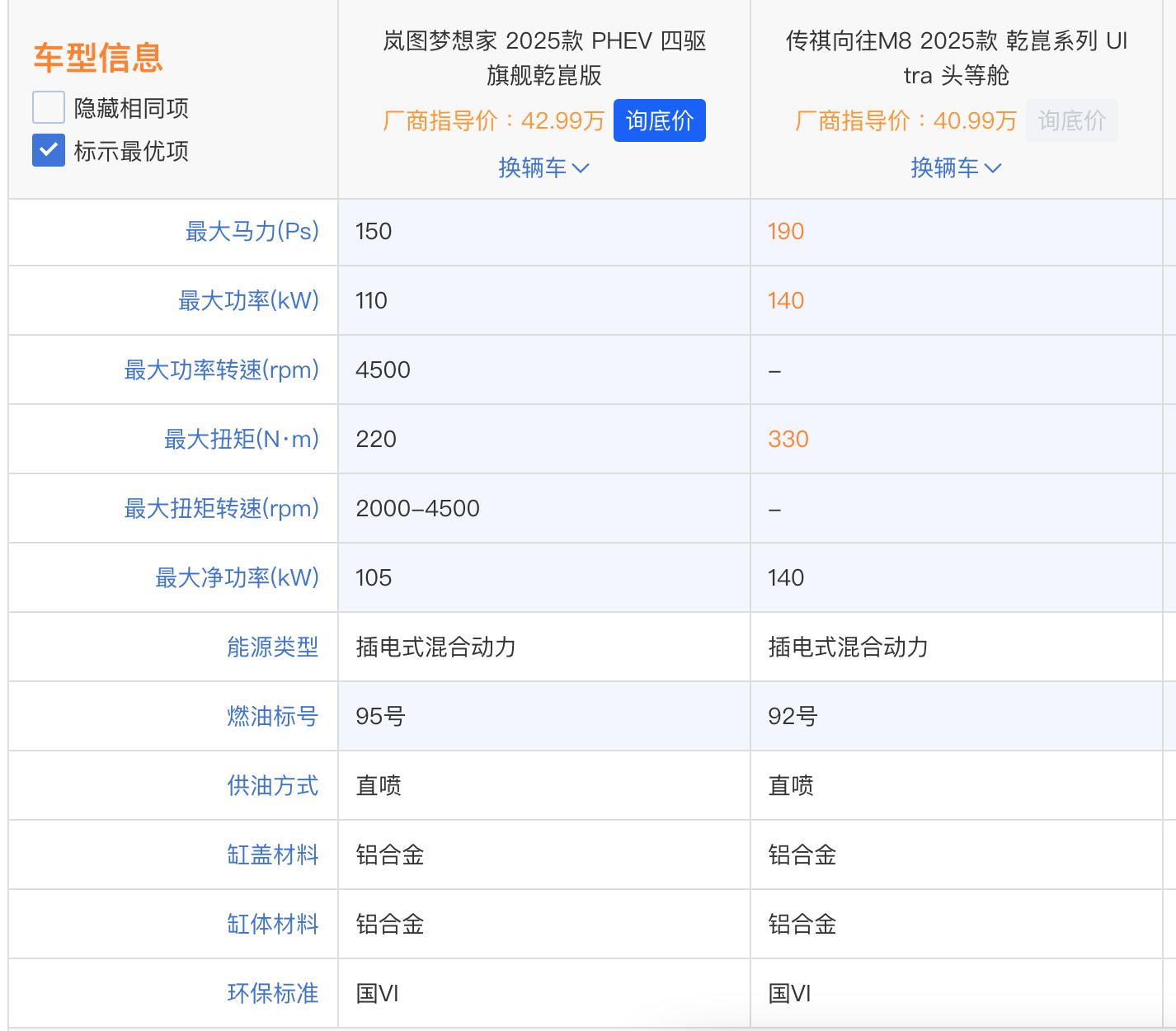Select the highlighted 330 torque value
1176x1031 pixels.
[788, 439]
